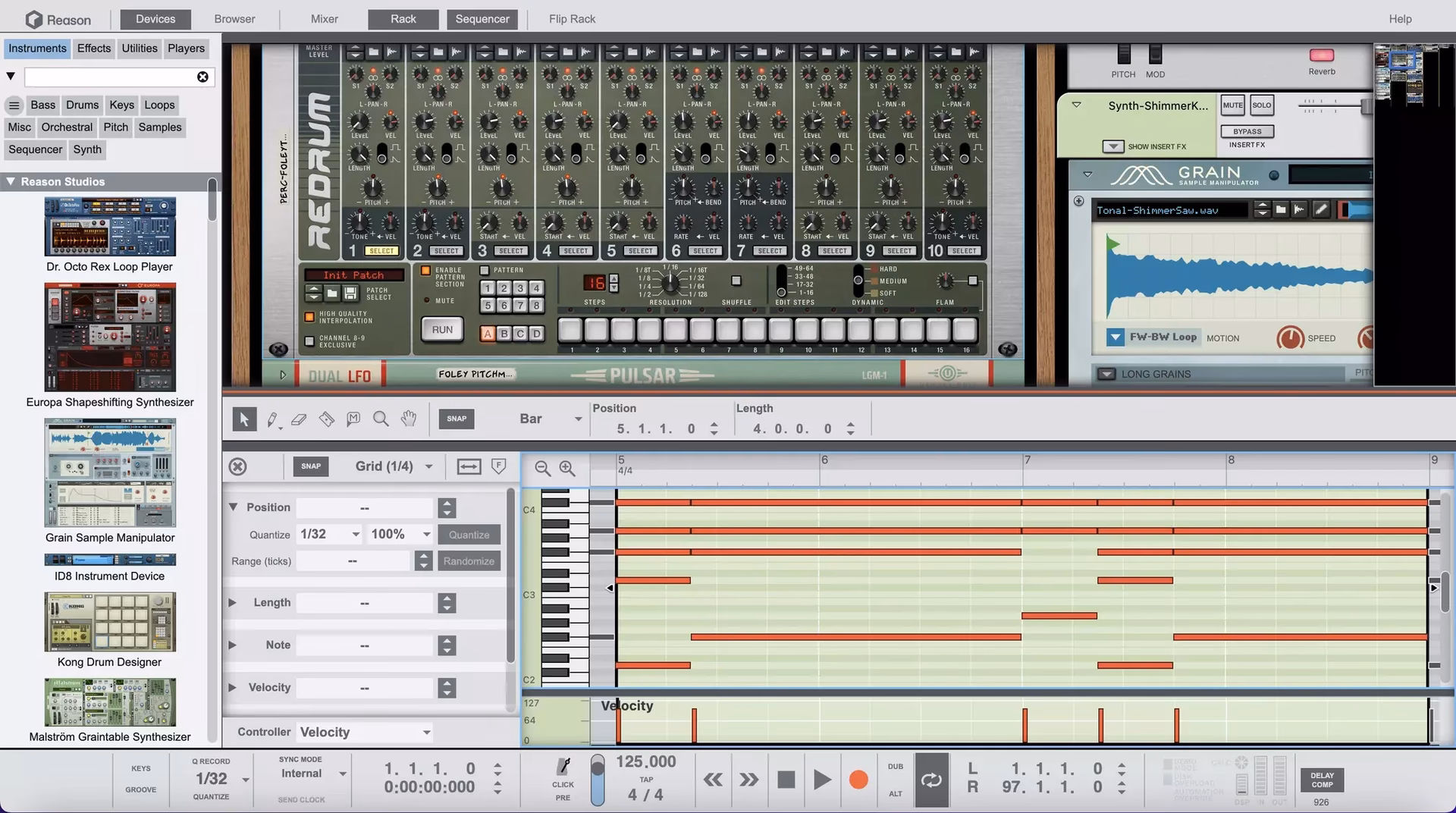Toggle the top toolbar SNAP button
Viewport: 1456px width, 813px height.
coord(457,419)
